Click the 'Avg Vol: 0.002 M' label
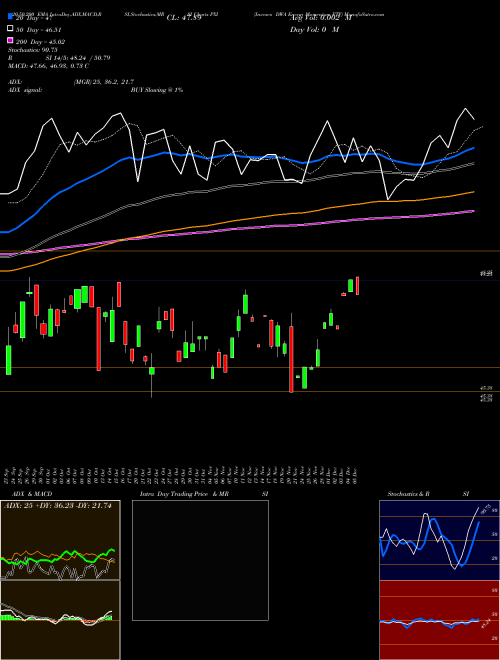 [321, 18]
